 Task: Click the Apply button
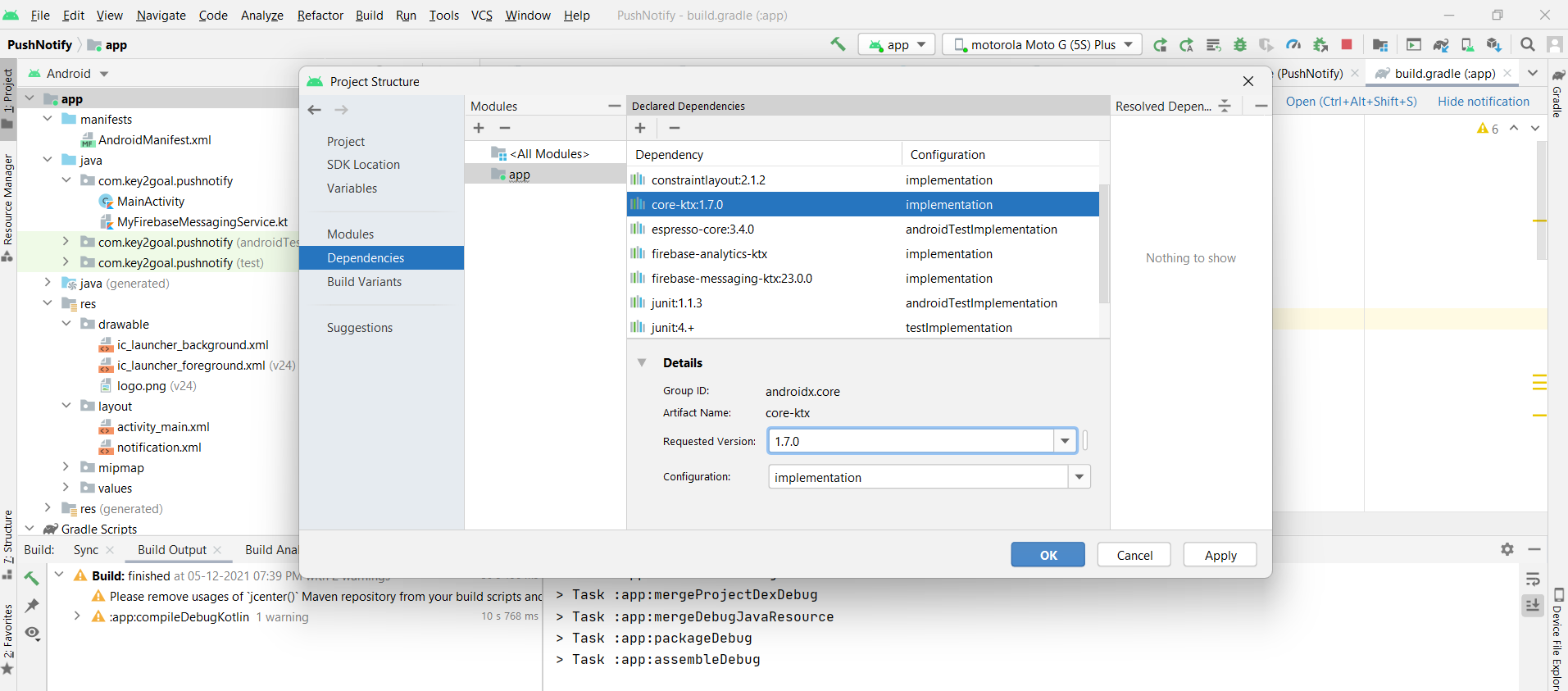click(x=1220, y=555)
